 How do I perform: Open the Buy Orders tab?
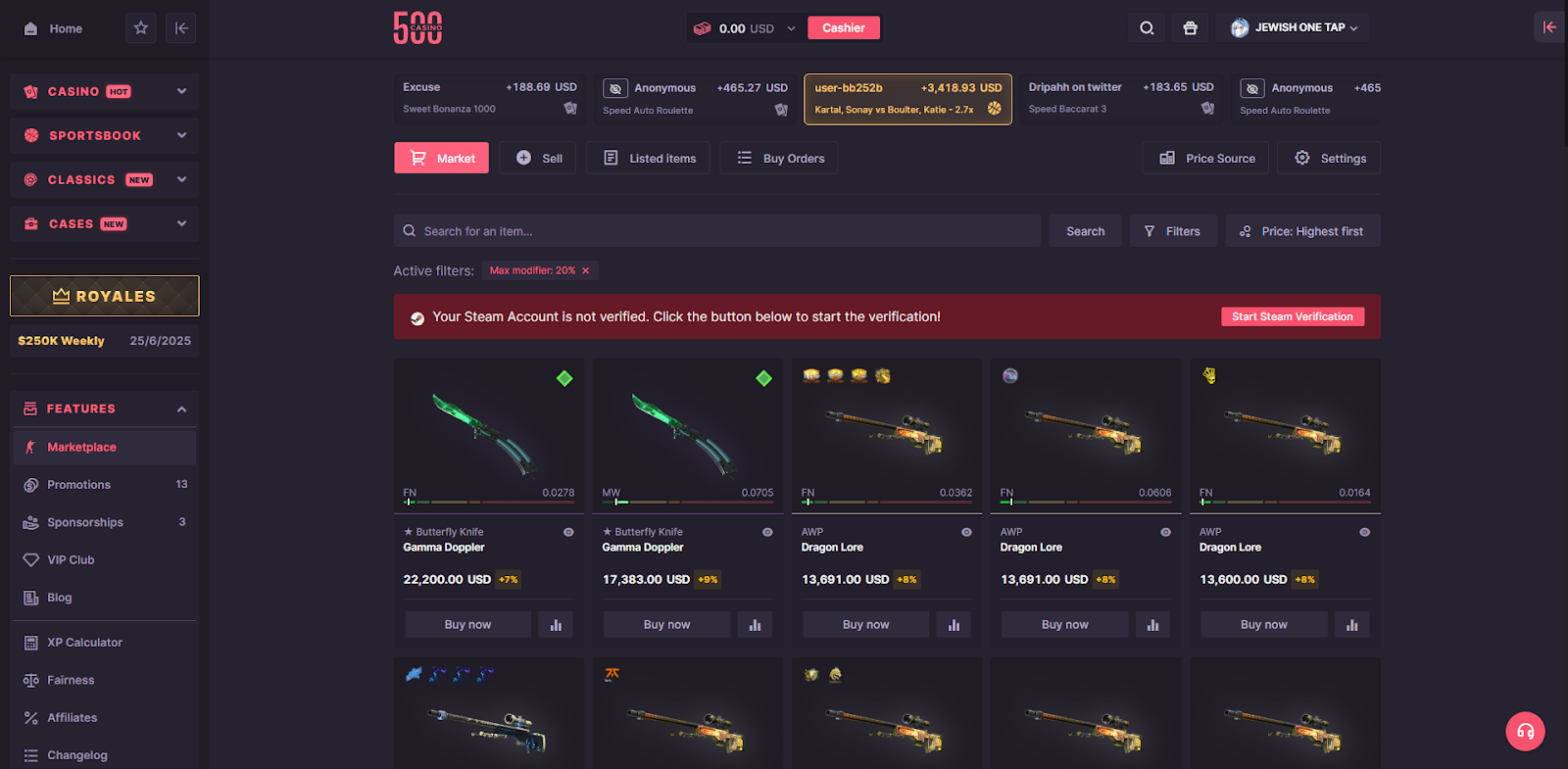(780, 158)
